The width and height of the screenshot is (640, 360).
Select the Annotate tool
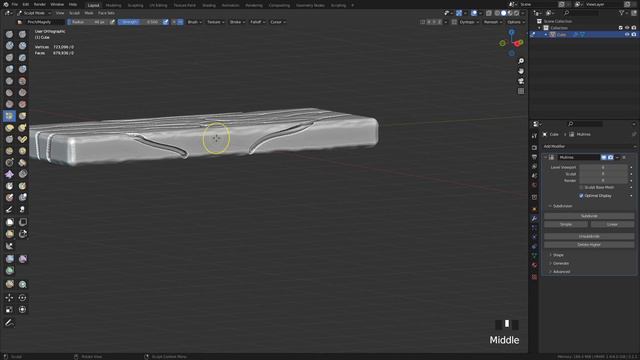click(9, 323)
